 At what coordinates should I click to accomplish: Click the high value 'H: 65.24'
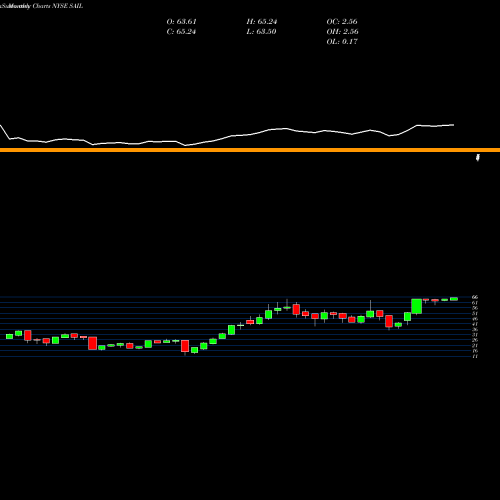click(x=262, y=22)
